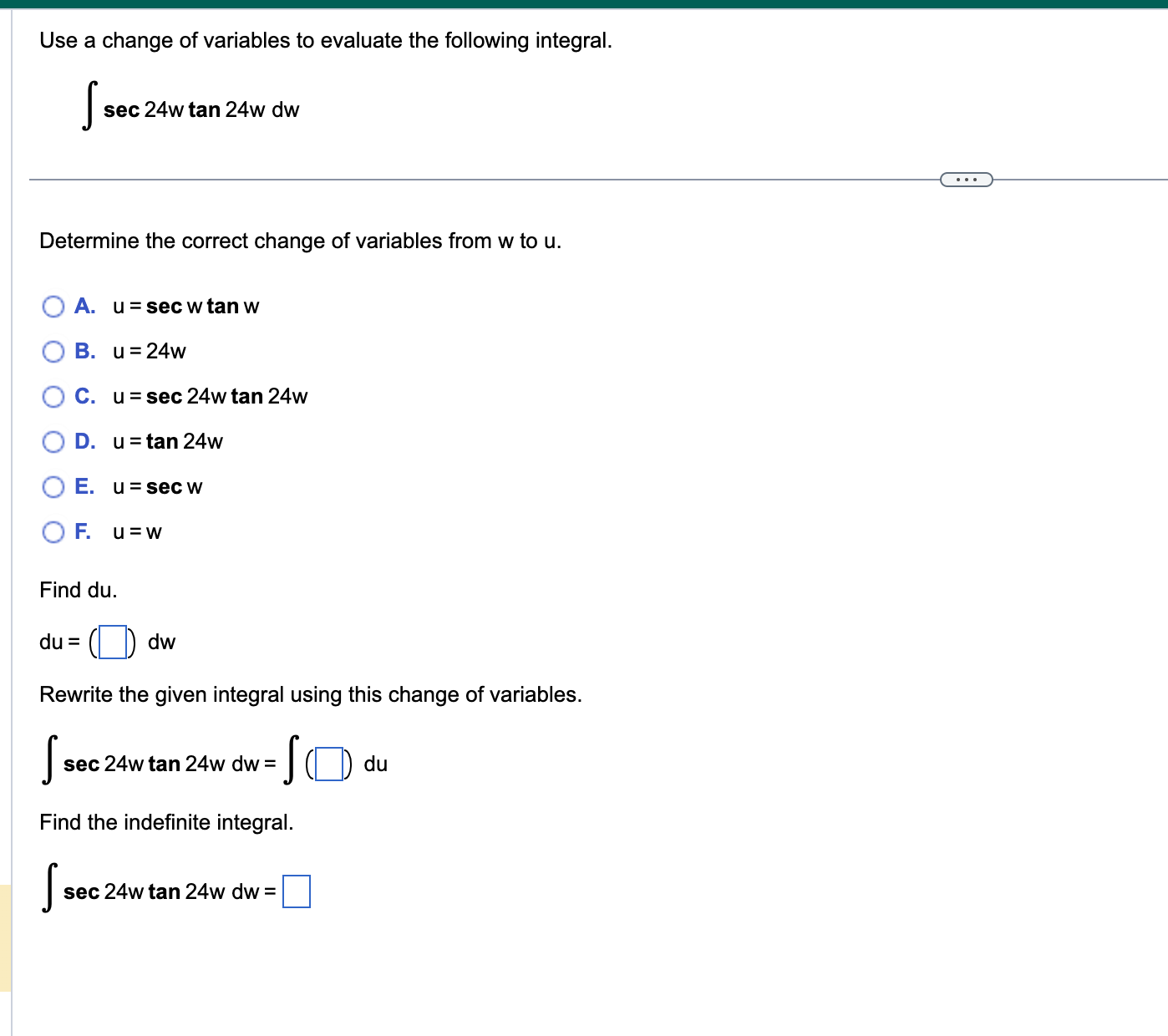Select radio button E for u = sec w
The width and height of the screenshot is (1168, 1036).
[53, 487]
